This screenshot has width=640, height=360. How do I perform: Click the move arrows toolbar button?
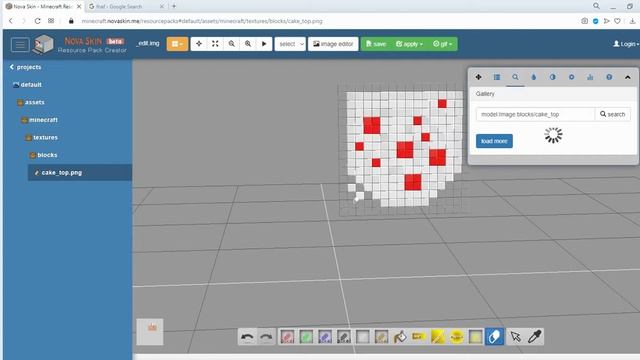pos(199,44)
